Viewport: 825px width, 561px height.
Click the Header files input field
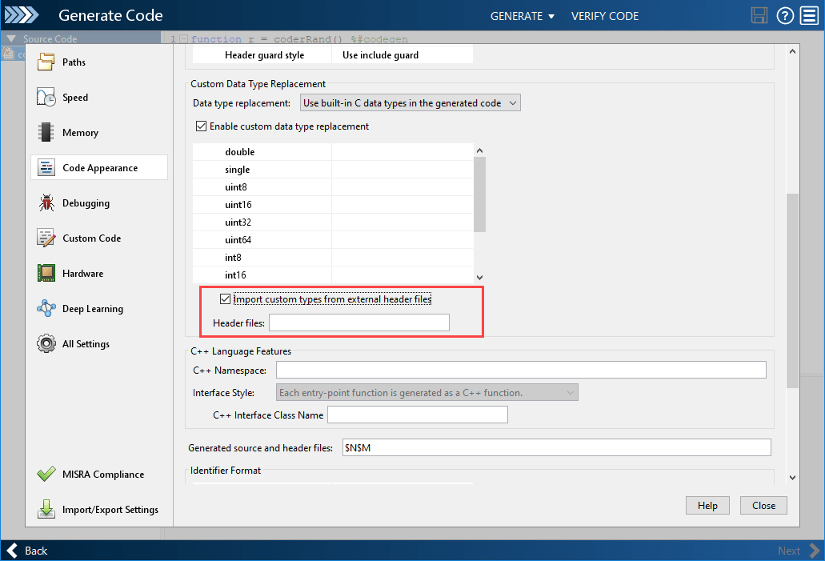tap(359, 323)
